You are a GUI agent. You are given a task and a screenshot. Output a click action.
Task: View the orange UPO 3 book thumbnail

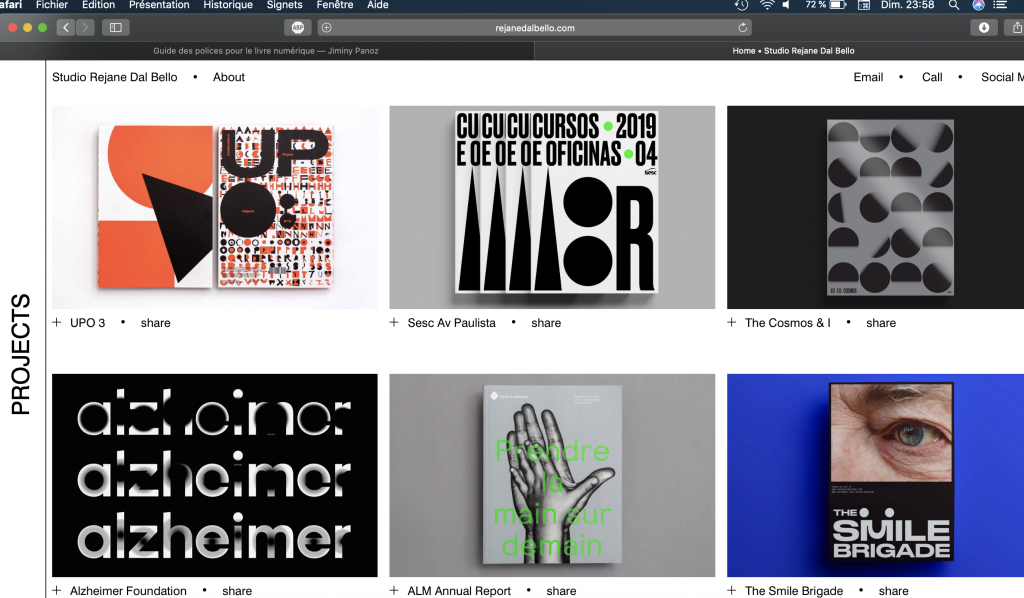click(215, 207)
